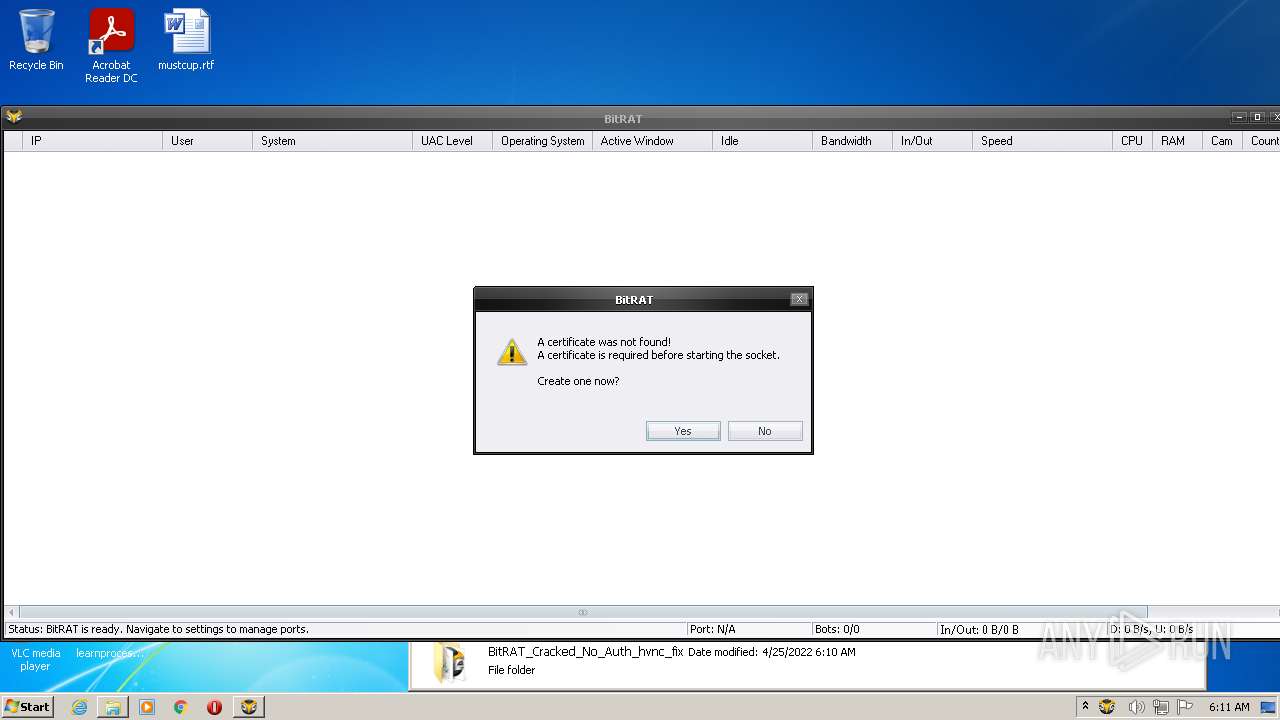Confirm certificate creation with Yes button
Screen dimensions: 1280x720
coord(683,431)
